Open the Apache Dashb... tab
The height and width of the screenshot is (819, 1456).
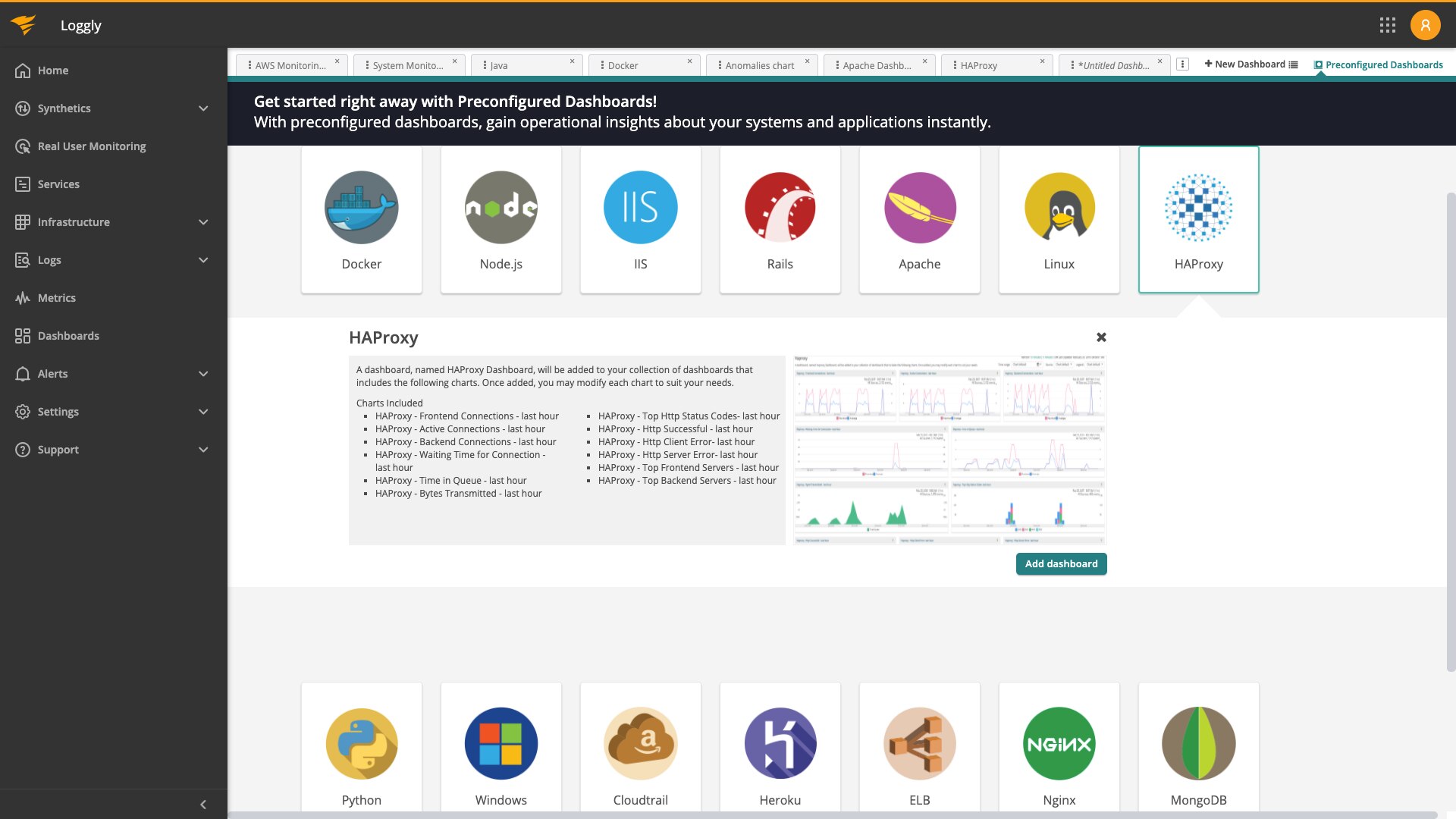877,65
